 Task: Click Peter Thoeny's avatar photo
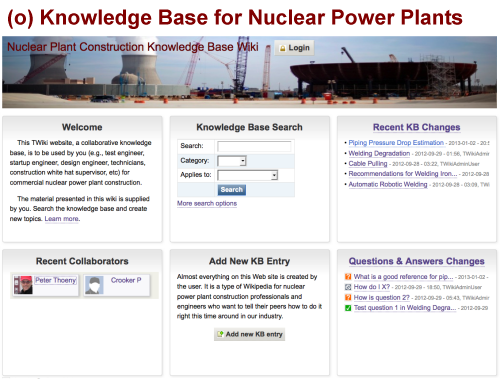click(23, 285)
